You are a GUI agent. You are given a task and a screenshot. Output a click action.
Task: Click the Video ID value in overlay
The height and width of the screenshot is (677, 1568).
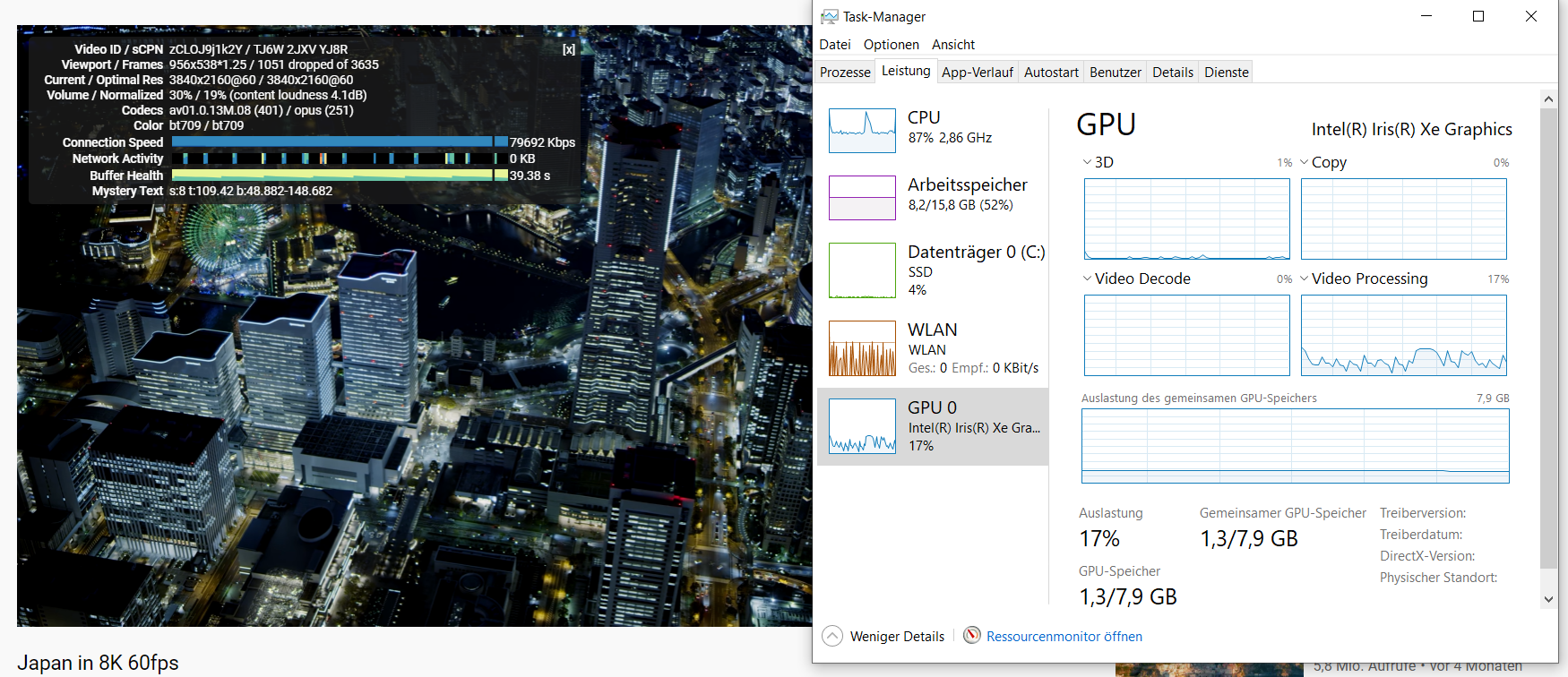[258, 49]
